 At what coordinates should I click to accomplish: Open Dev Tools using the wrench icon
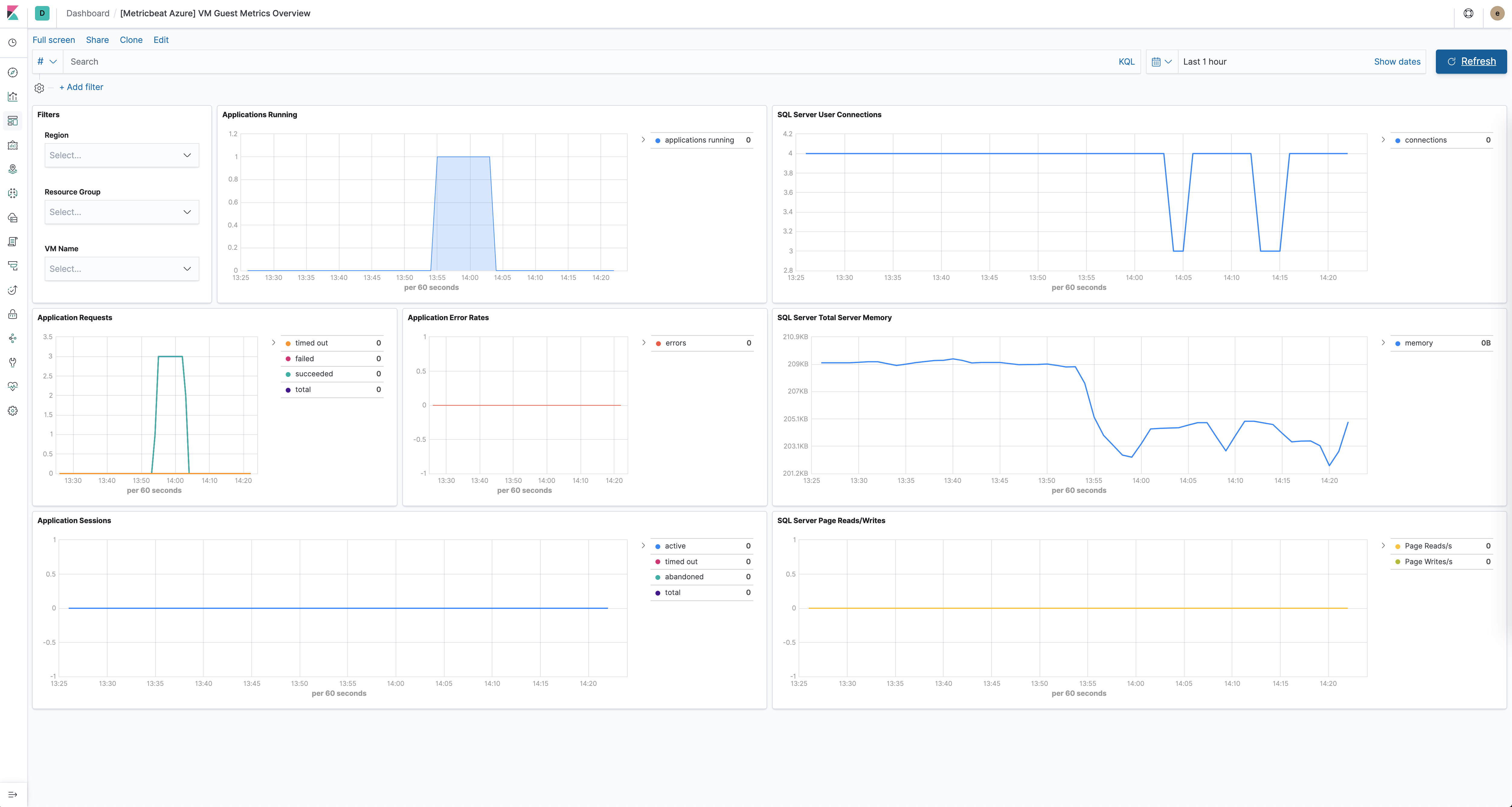coord(12,362)
